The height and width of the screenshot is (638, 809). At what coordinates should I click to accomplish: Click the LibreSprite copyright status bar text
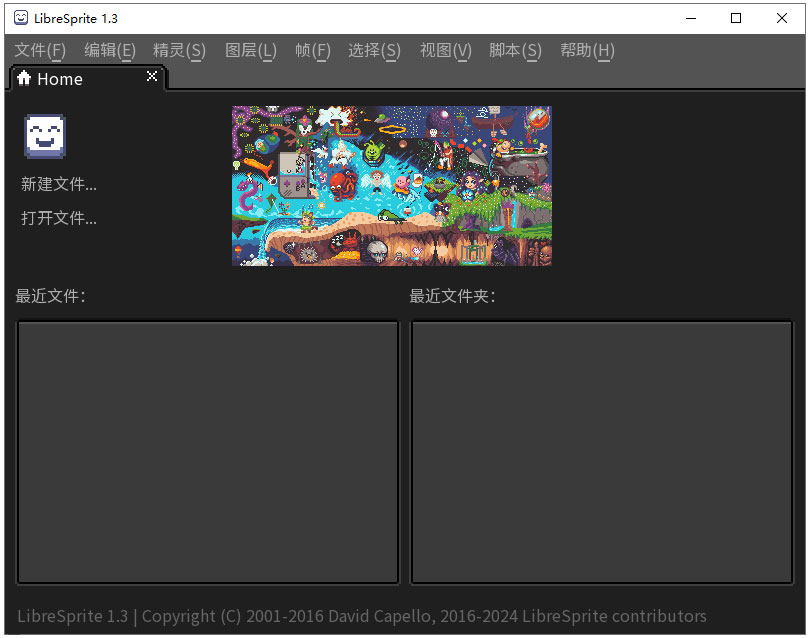(x=362, y=616)
